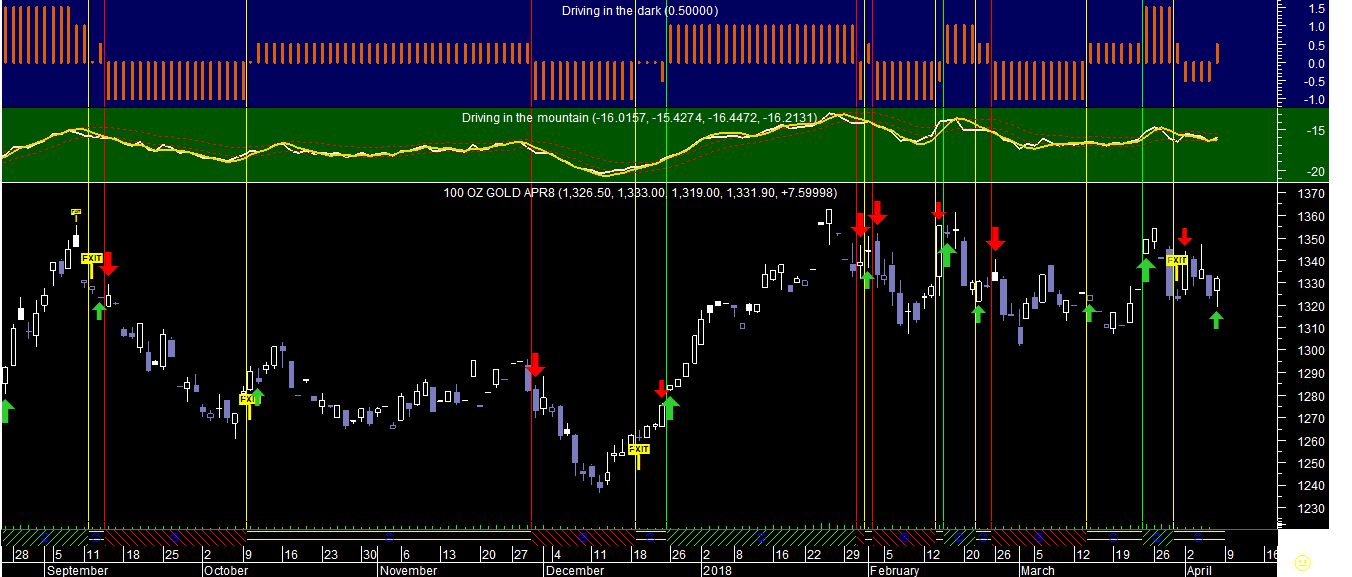Click the yellow neutral-face icon beside the date axis
1352x577 pixels.
(1302, 563)
